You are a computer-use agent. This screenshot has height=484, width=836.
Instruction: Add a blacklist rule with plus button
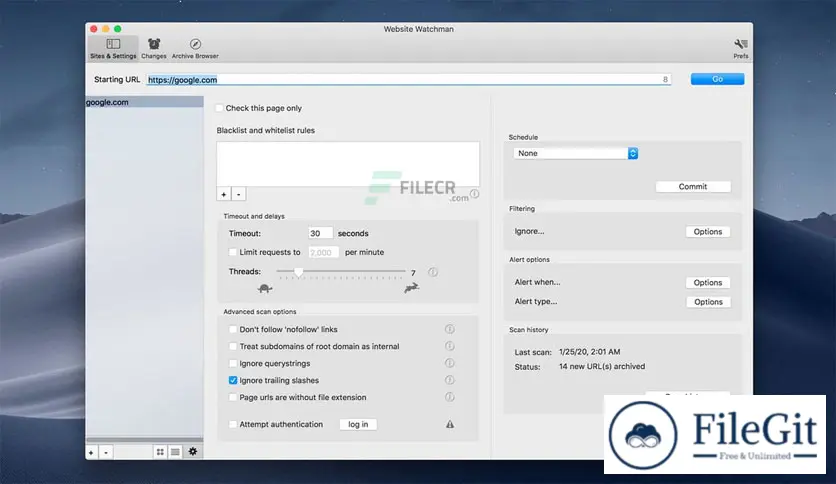coord(224,195)
